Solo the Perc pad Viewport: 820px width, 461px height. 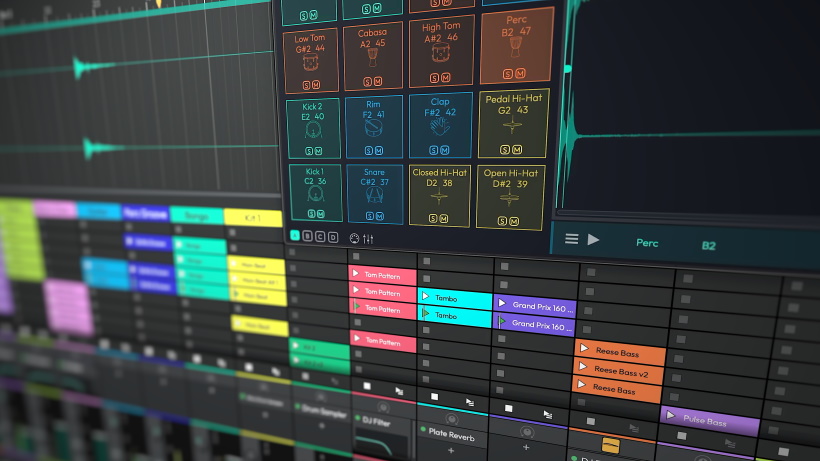pos(507,74)
